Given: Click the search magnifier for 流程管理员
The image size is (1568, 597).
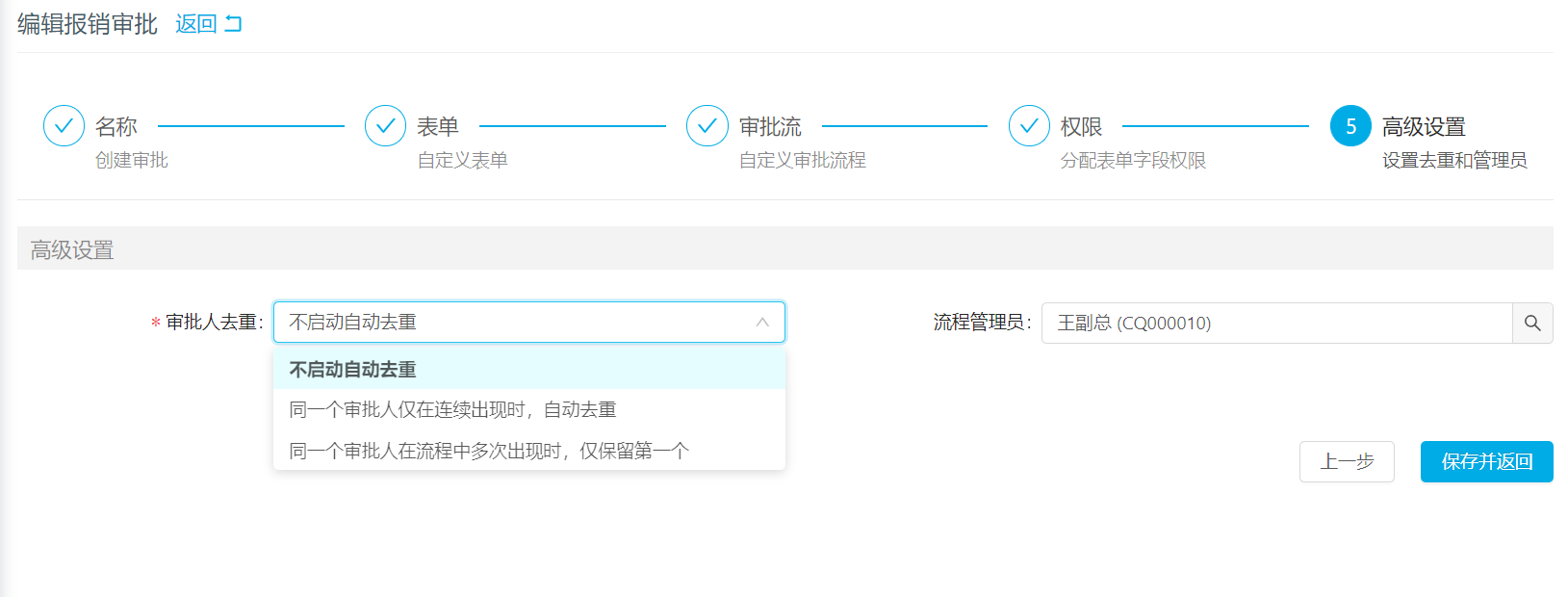Looking at the screenshot, I should coord(1532,324).
